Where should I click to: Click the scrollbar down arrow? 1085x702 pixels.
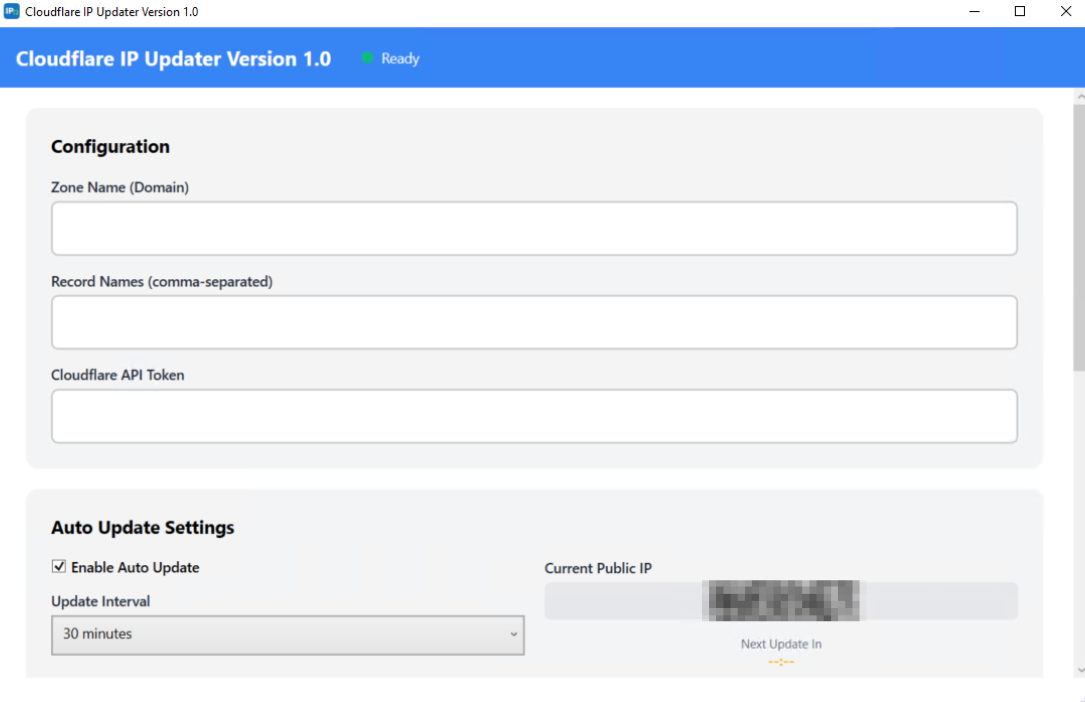coord(1080,670)
